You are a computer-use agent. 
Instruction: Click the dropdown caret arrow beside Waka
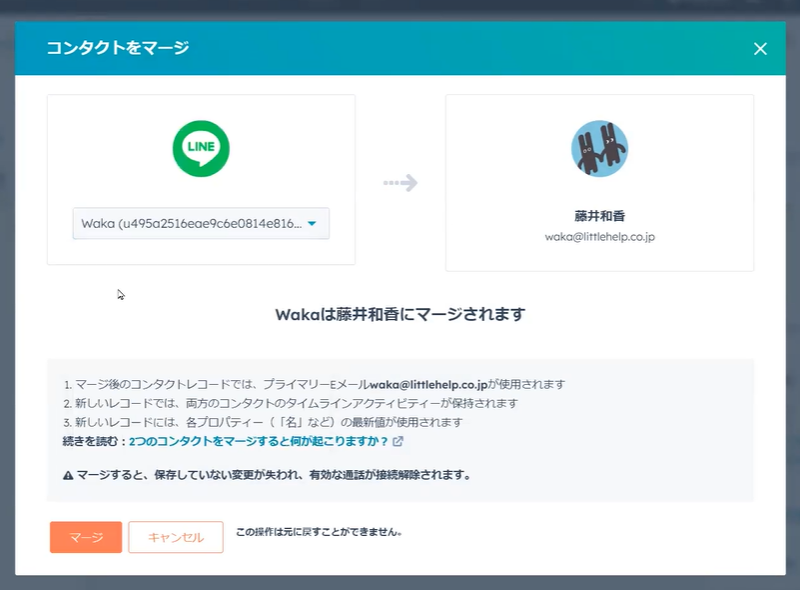312,224
